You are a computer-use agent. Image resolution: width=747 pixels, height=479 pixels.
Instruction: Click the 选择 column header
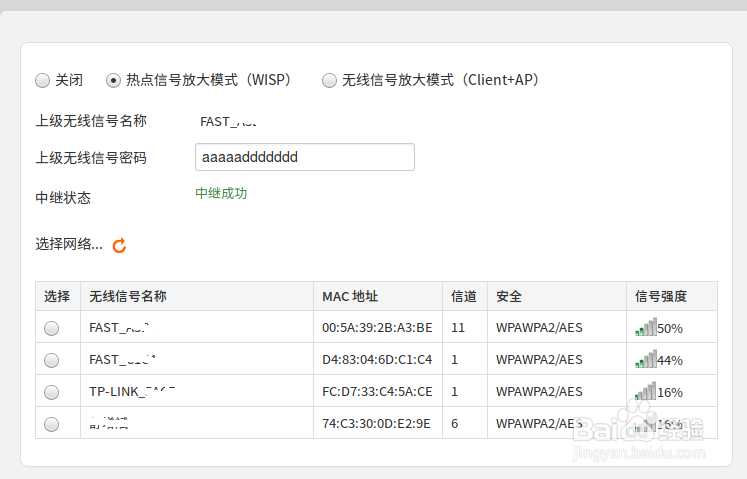pyautogui.click(x=57, y=296)
